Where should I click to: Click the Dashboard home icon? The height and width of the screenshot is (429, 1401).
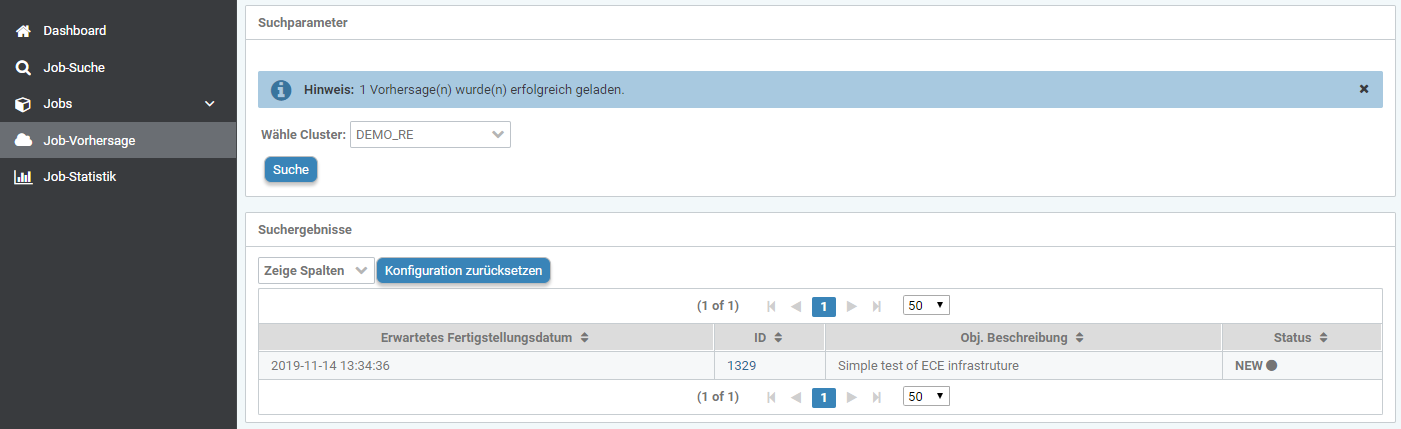23,31
